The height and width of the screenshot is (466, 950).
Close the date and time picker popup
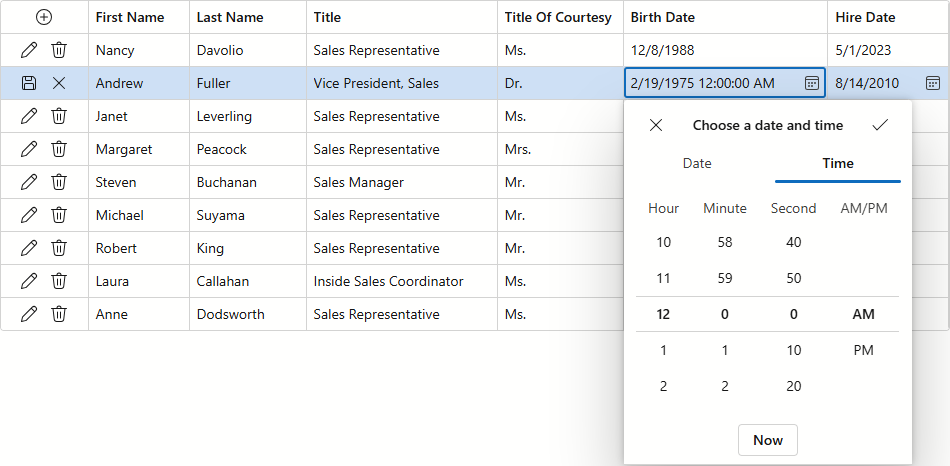click(656, 125)
